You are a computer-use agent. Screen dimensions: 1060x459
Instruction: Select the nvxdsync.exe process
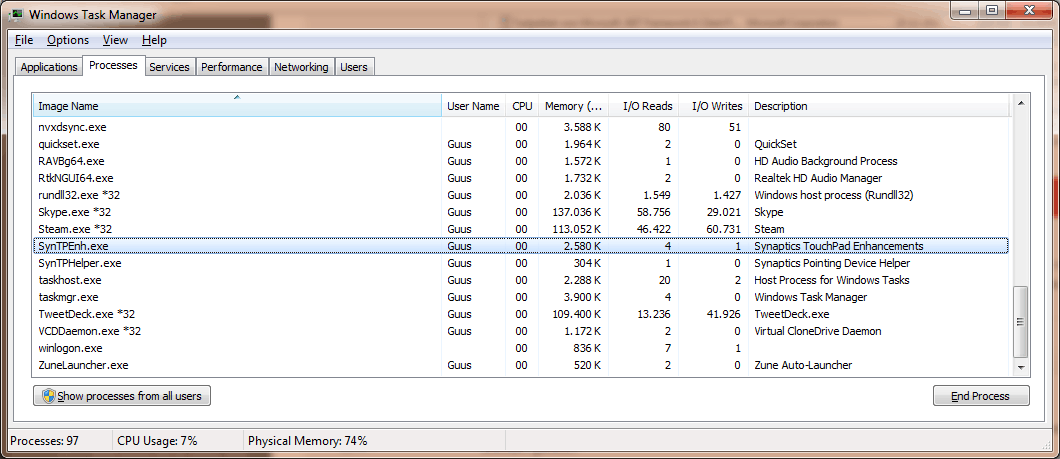[x=521, y=127]
